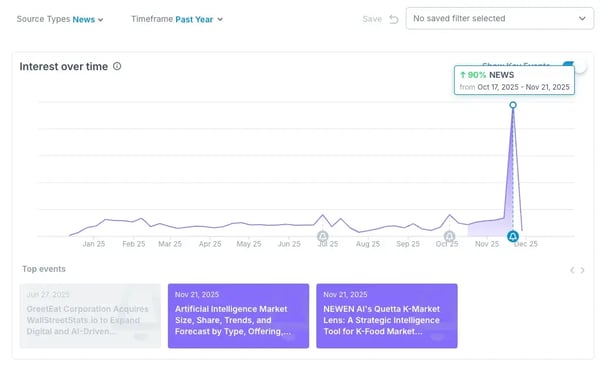This screenshot has height=372, width=609.
Task: Click the Nov 25 axis label
Action: (x=487, y=244)
